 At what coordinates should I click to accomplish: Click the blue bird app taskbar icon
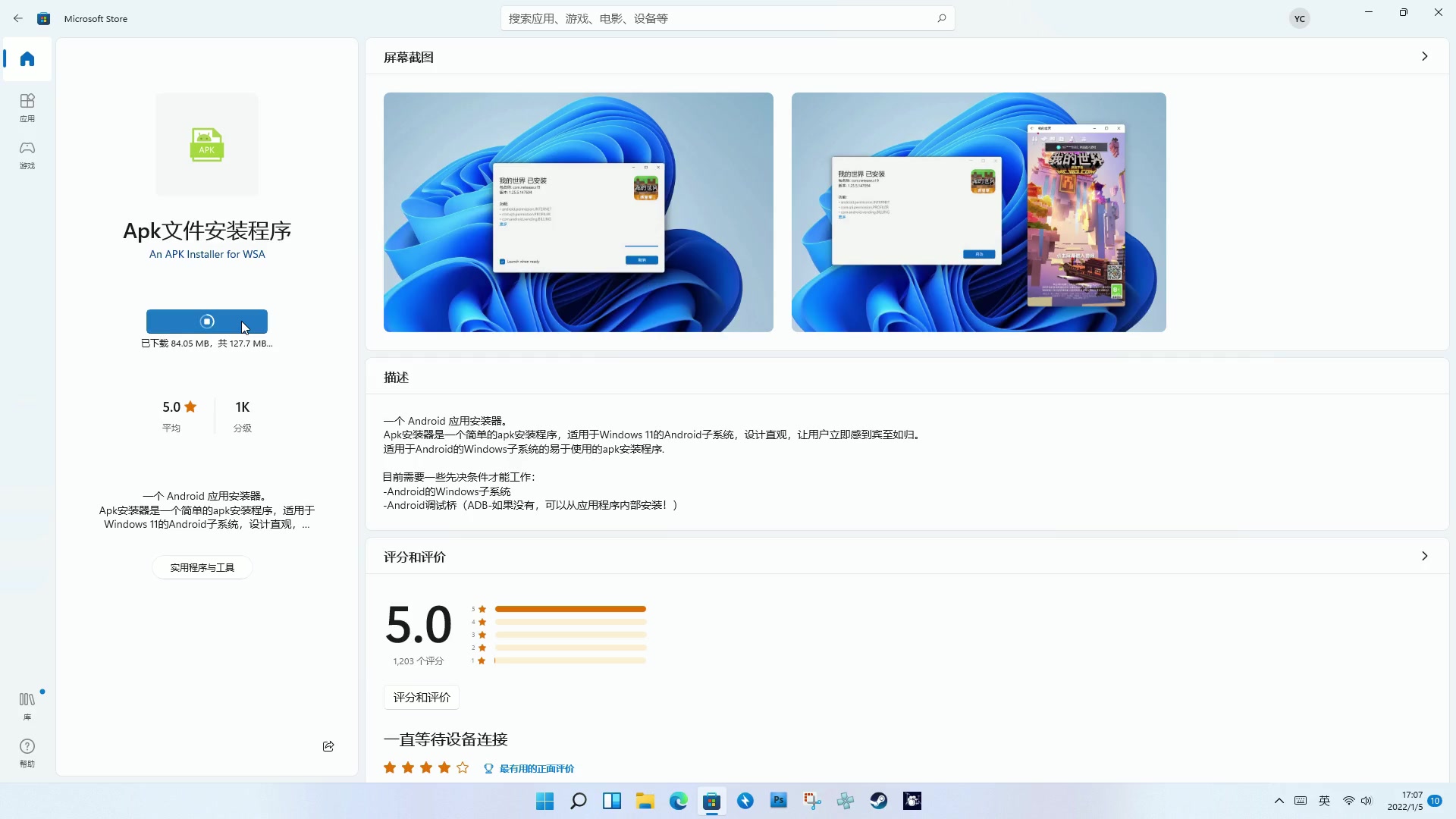(745, 801)
